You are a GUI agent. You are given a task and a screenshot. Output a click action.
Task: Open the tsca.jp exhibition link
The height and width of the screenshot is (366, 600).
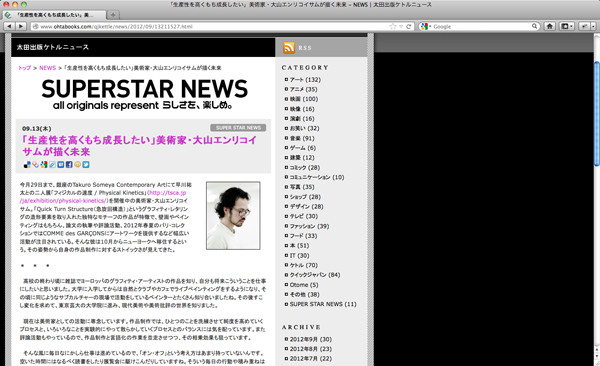103,197
